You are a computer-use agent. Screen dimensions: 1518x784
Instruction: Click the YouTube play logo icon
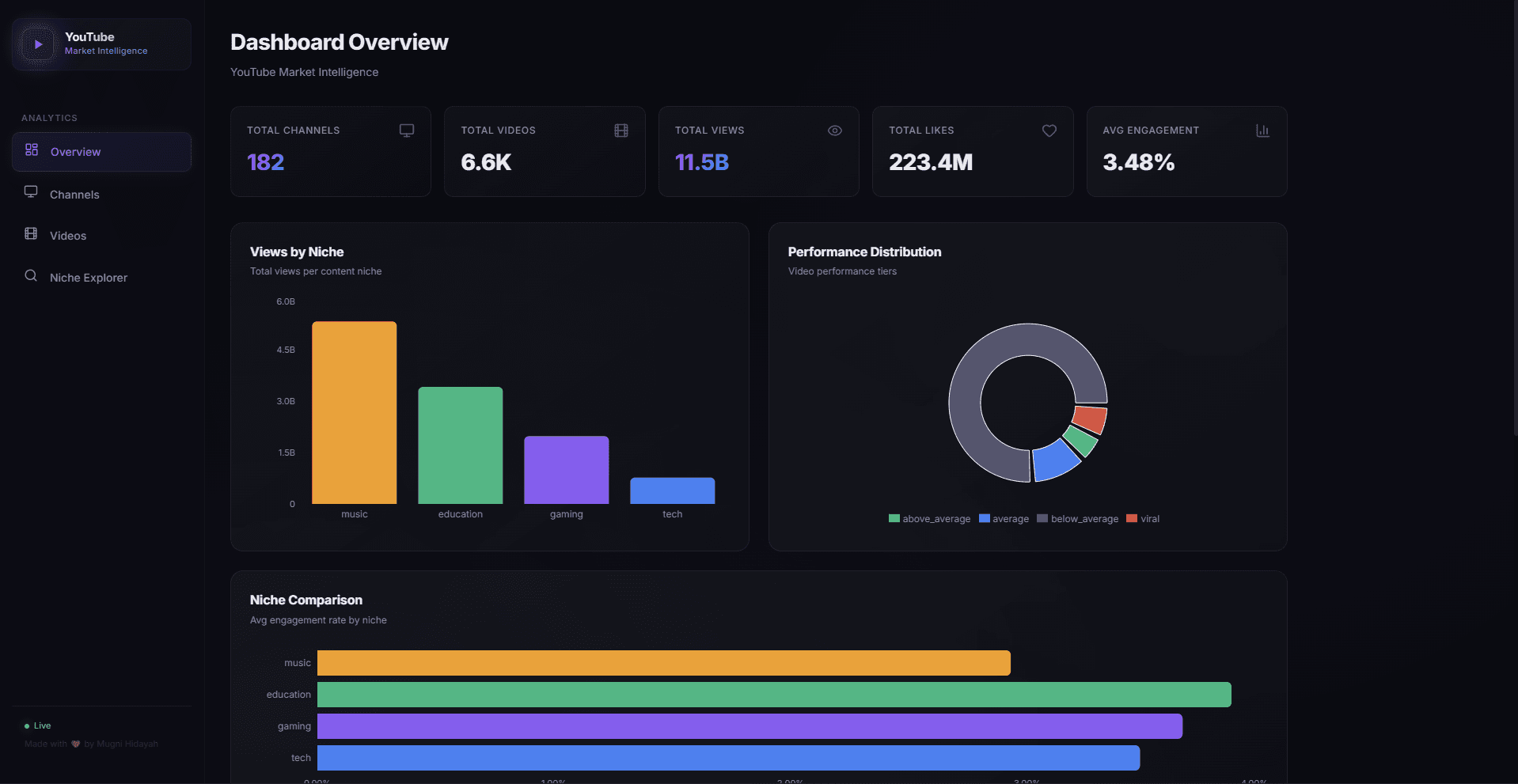[x=38, y=44]
